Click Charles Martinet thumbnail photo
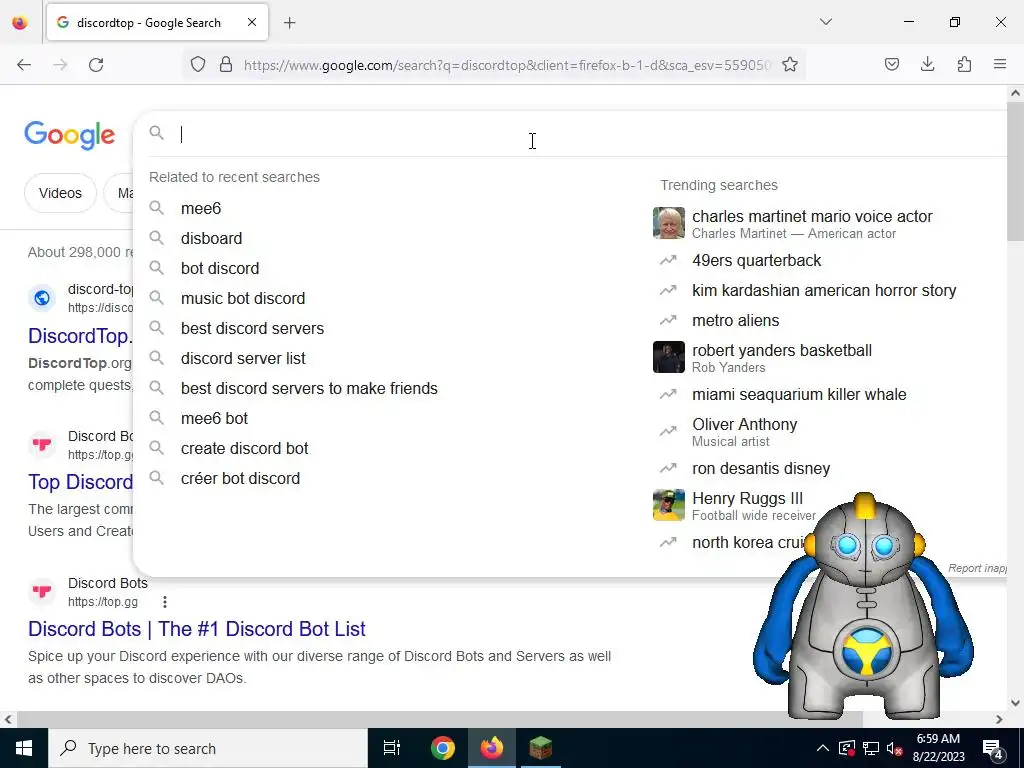 coord(669,223)
